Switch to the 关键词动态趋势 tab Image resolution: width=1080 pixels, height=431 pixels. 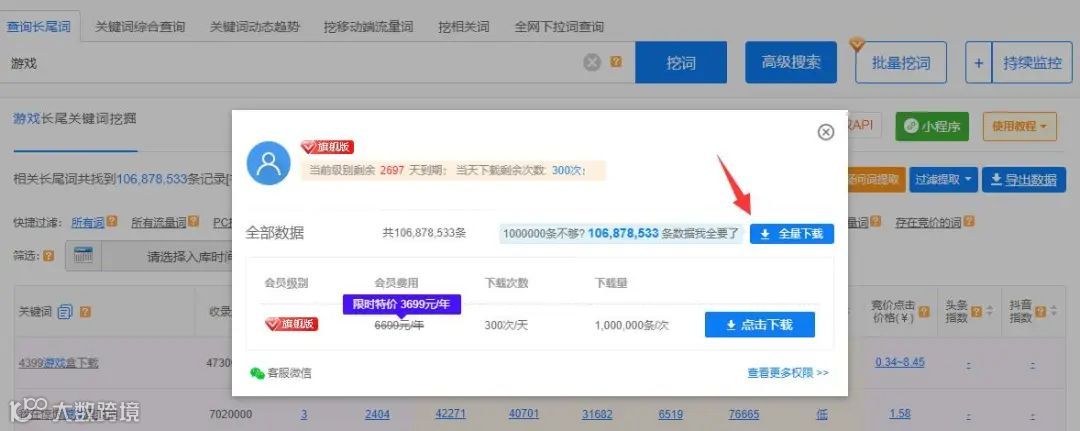click(255, 28)
